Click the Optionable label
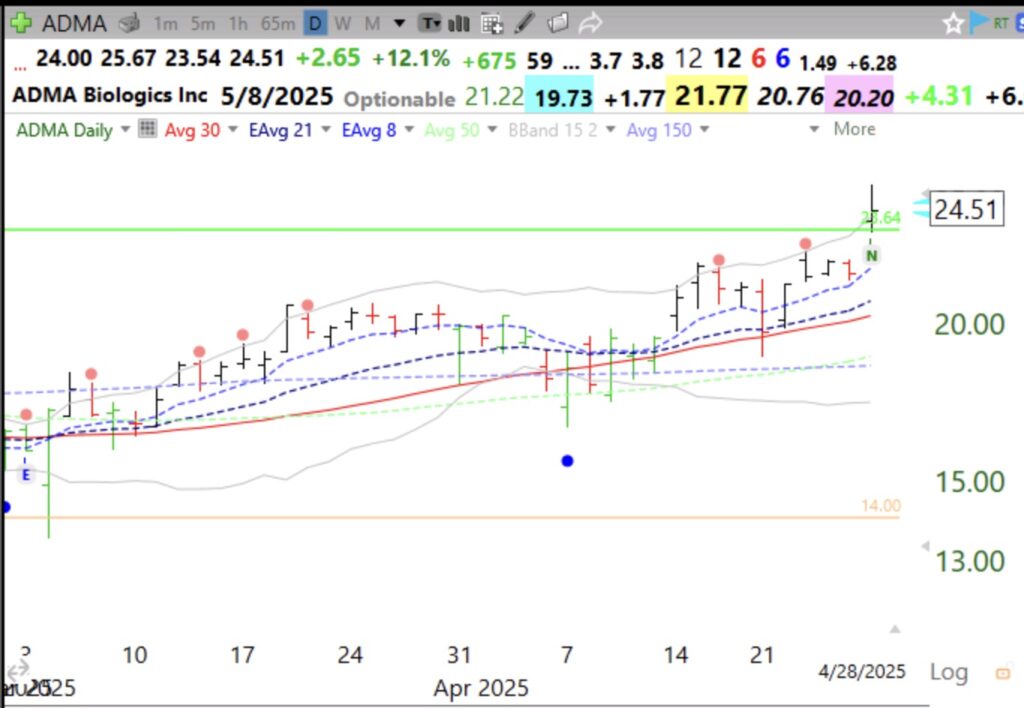Screen dimensions: 1024x708 (x=399, y=99)
